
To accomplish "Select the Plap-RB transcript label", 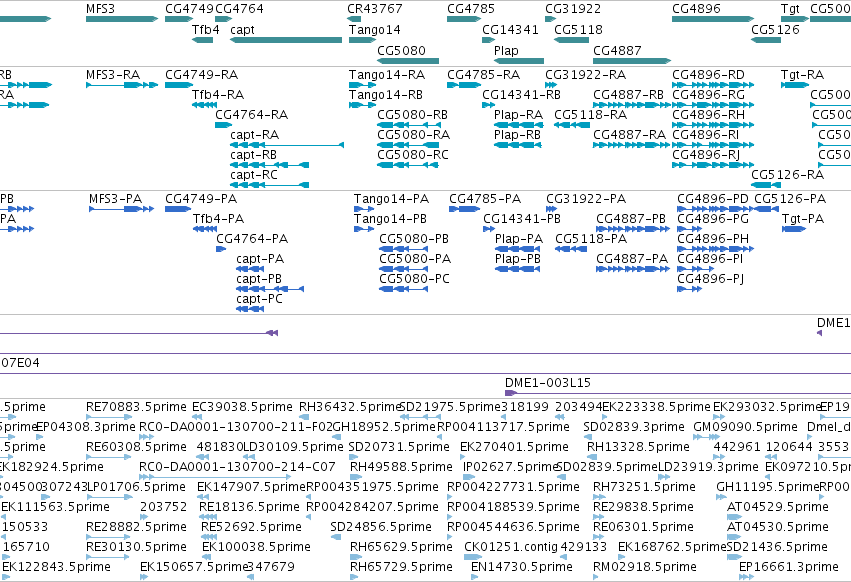I will pyautogui.click(x=517, y=135).
